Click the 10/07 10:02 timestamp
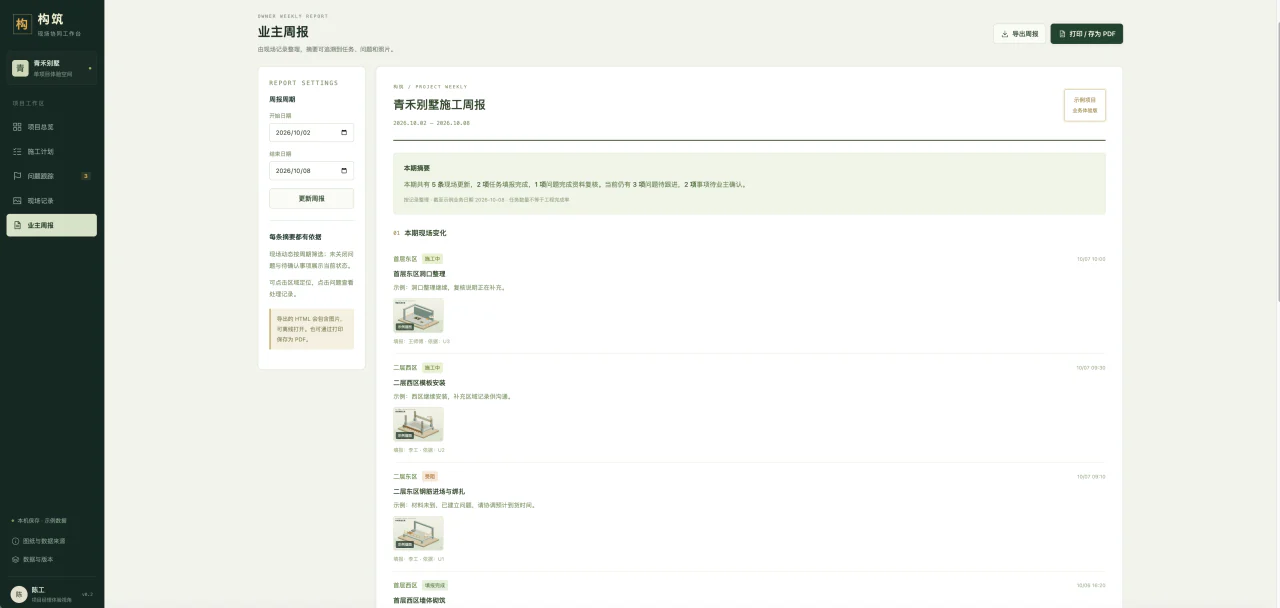This screenshot has height=608, width=1280. [1091, 259]
